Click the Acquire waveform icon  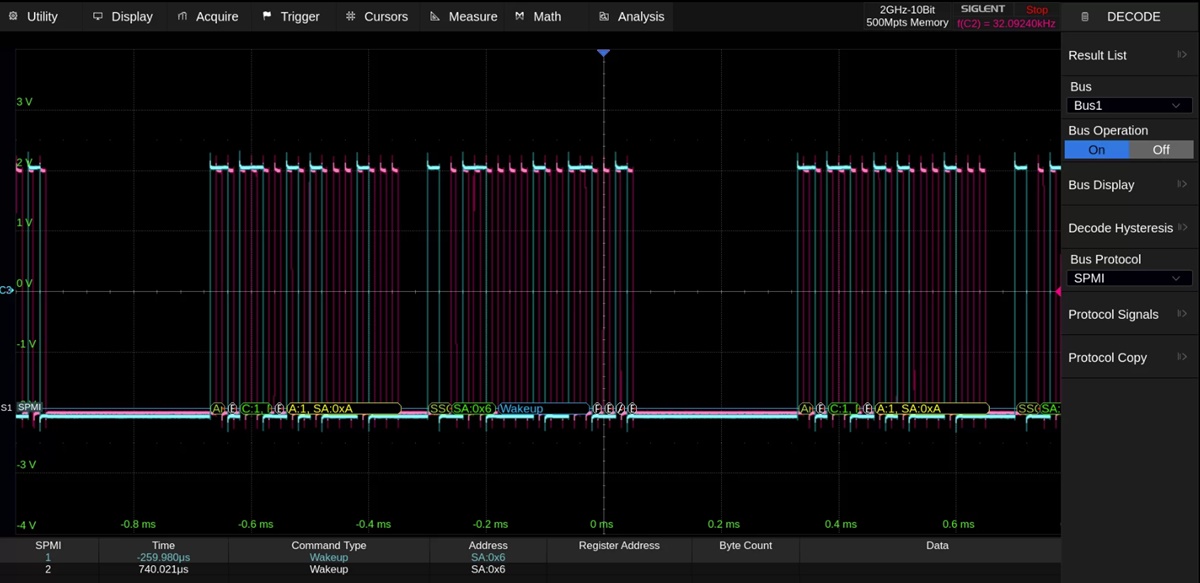tap(182, 17)
